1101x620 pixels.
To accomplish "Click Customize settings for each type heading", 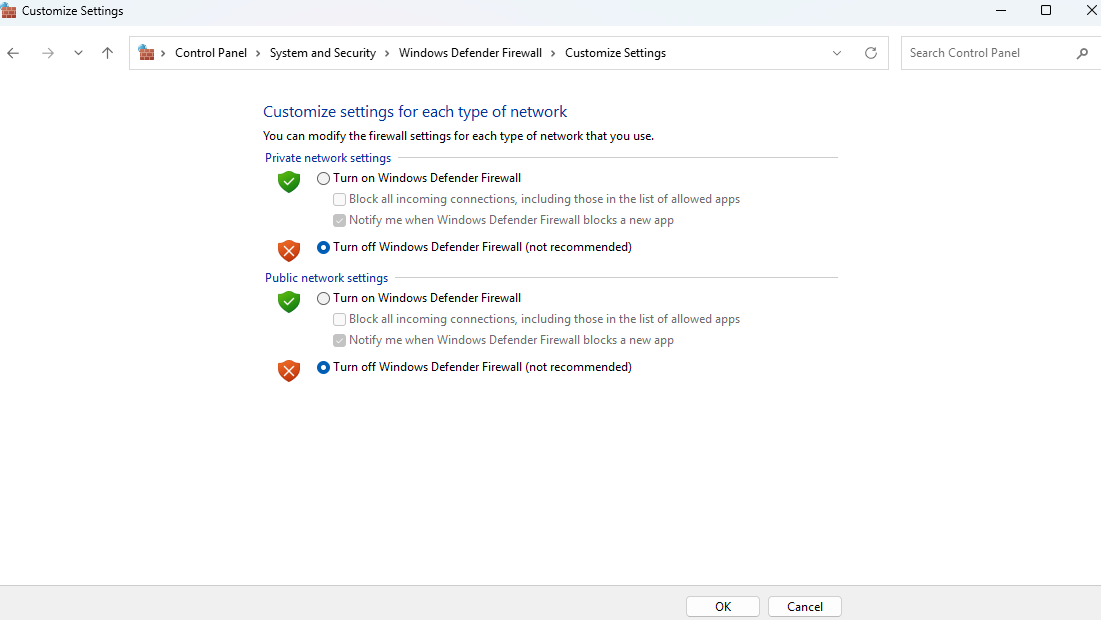I will pyautogui.click(x=415, y=112).
